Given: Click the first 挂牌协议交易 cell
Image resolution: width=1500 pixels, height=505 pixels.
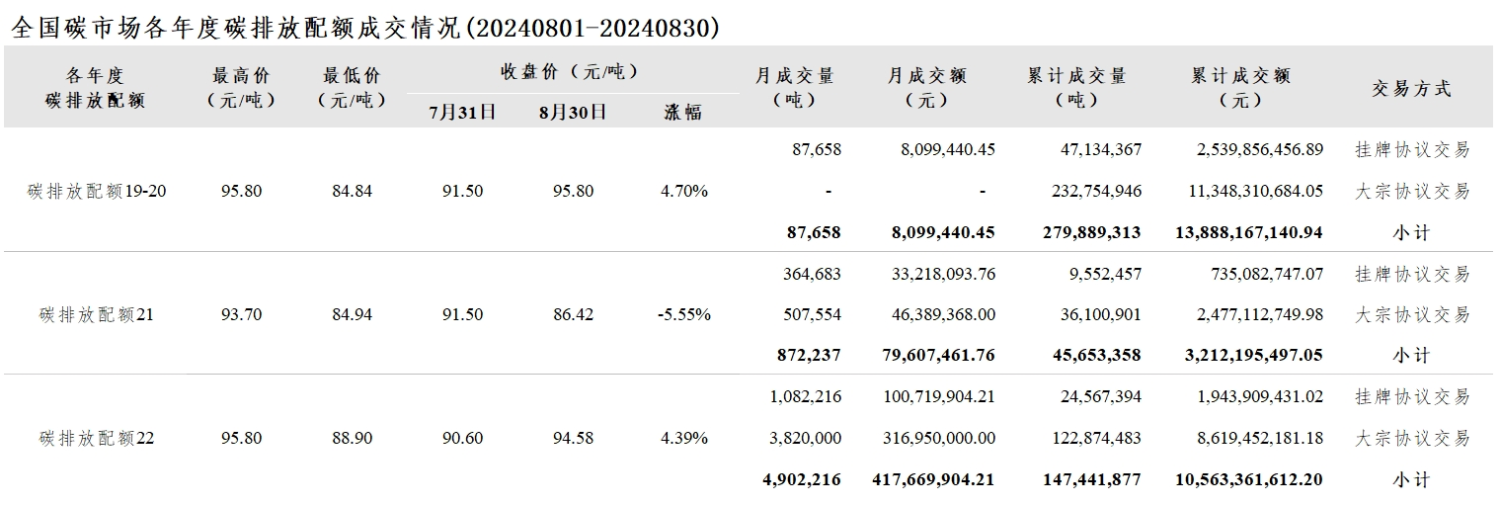Looking at the screenshot, I should (1411, 150).
